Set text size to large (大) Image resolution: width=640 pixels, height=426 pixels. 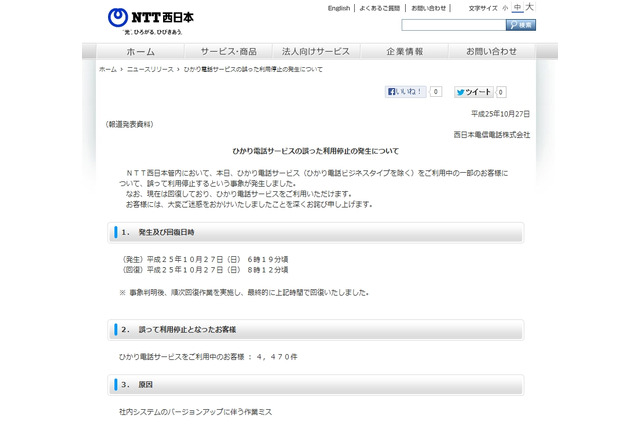[529, 7]
